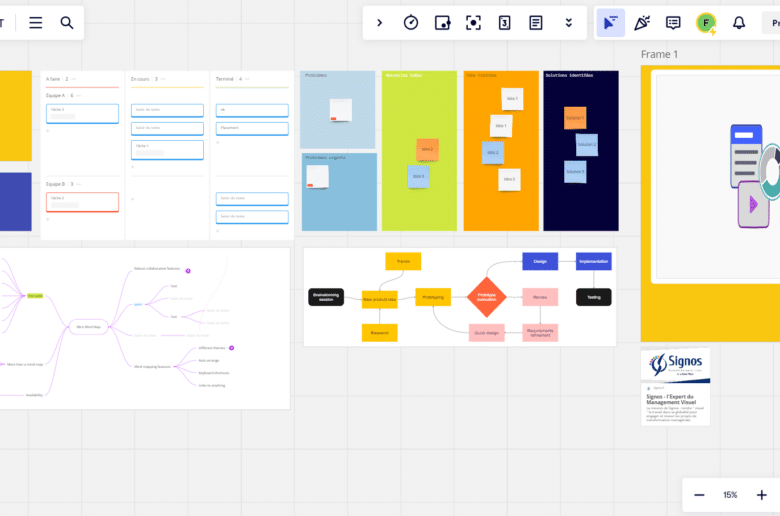Screen dimensions: 780x516
Task: Zoom in with the plus button
Action: point(761,495)
